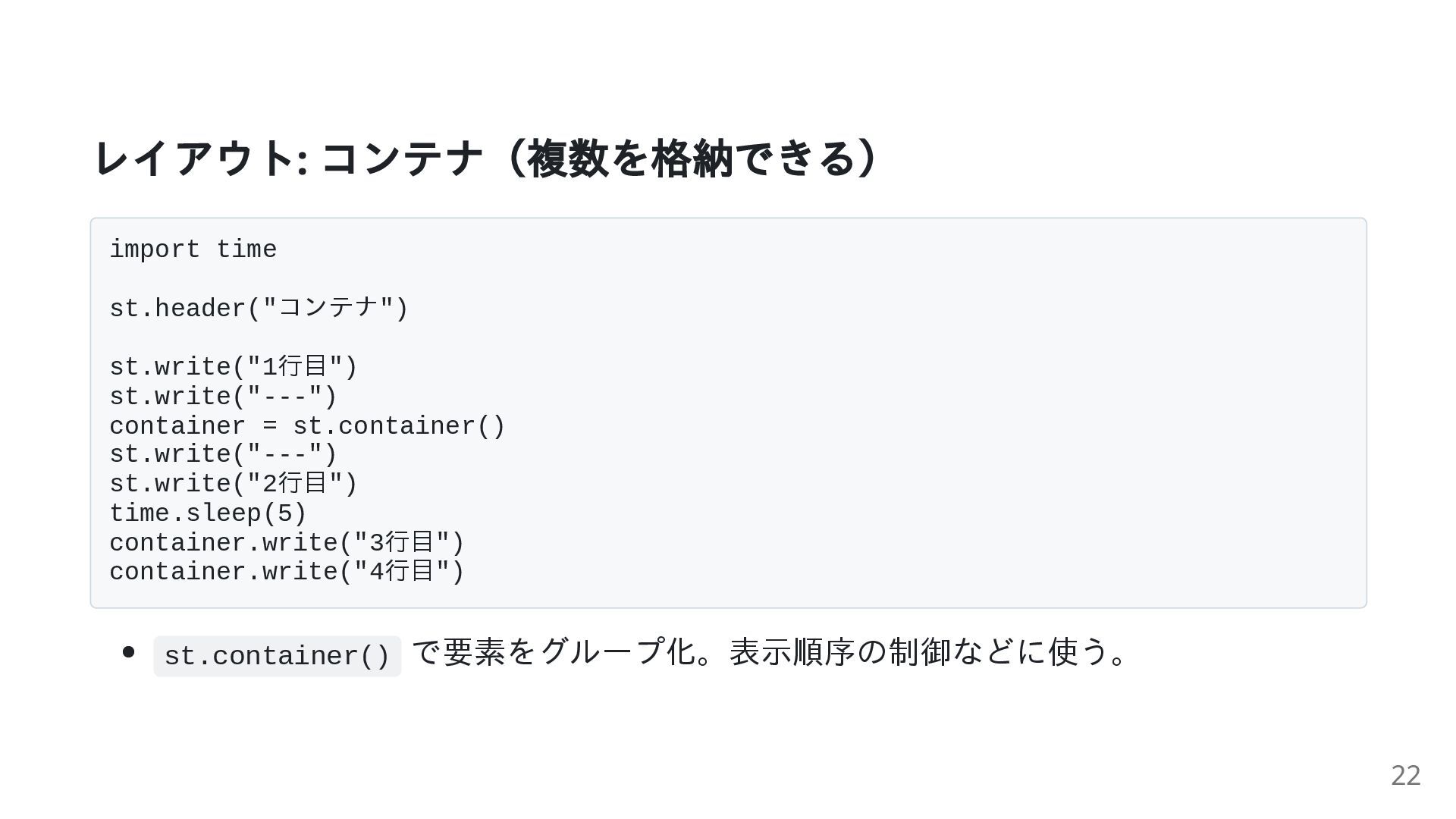Image resolution: width=1456 pixels, height=819 pixels.
Task: Click the container.write("4行目") line
Action: click(287, 572)
